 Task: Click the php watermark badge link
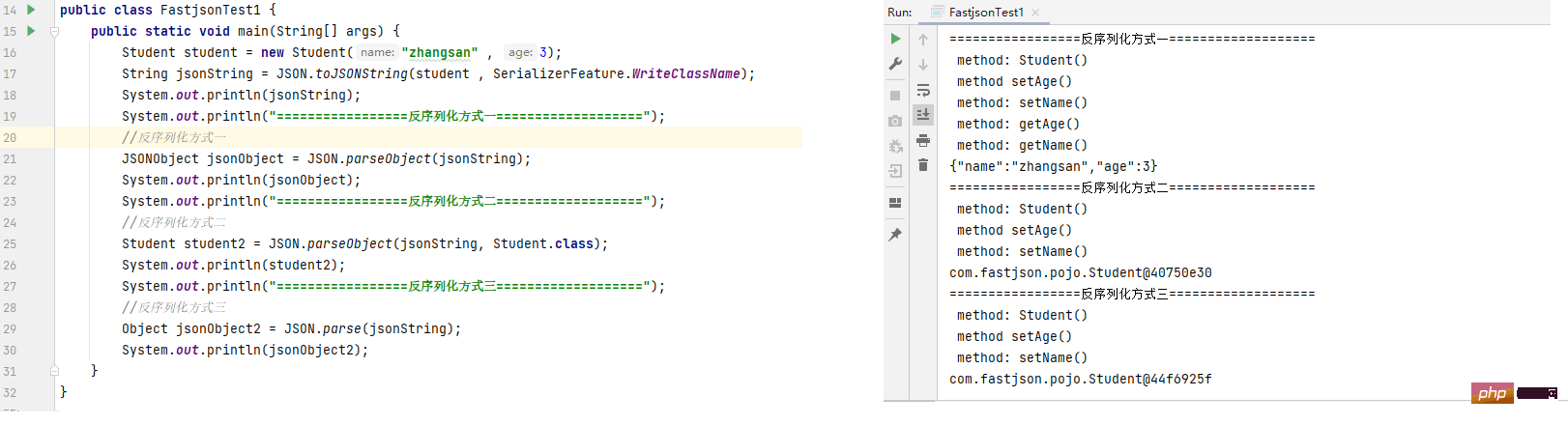coord(1493,393)
